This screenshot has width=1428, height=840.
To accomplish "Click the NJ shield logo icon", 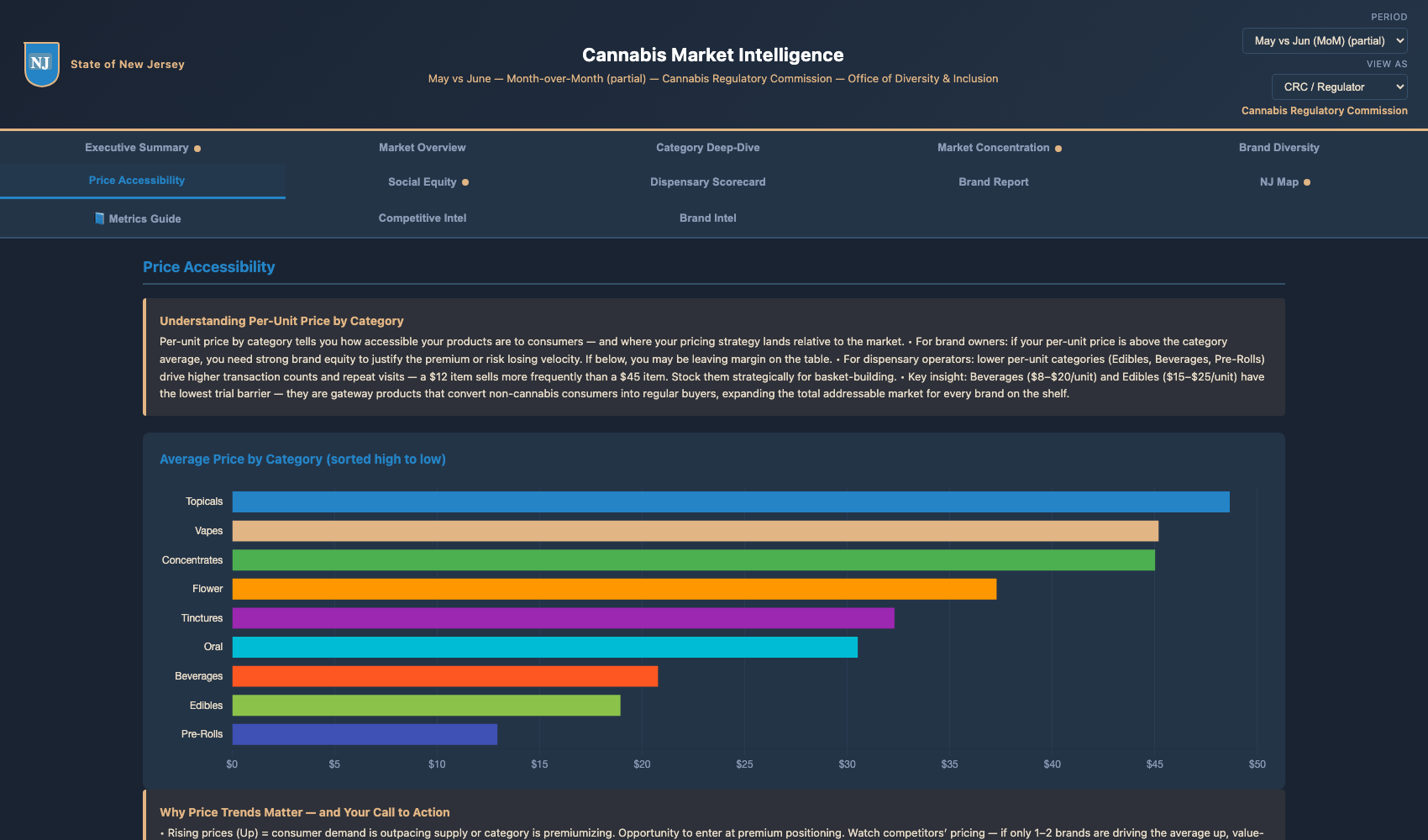I will 41,65.
